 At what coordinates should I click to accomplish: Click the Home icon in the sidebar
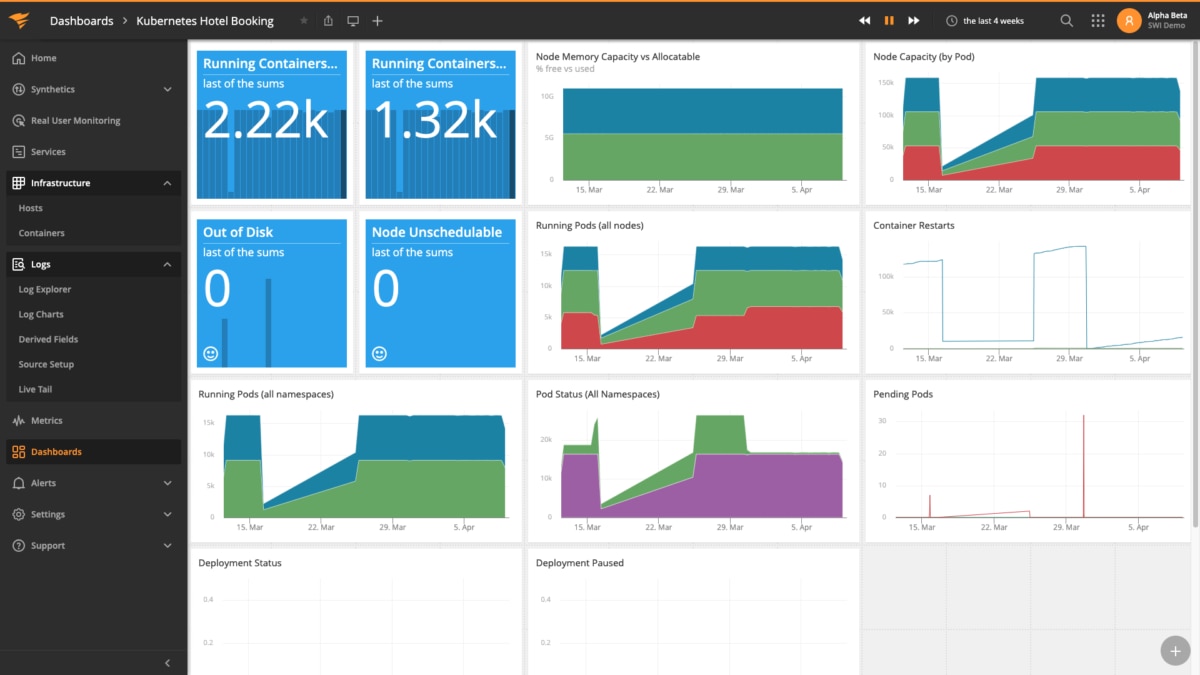17,58
